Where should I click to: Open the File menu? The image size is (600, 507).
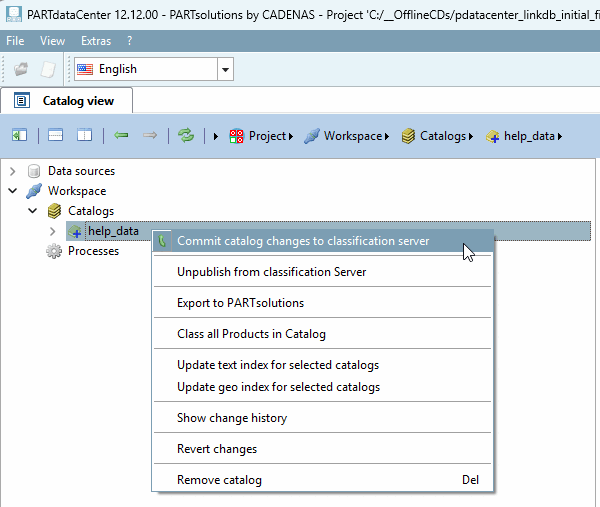pos(15,41)
